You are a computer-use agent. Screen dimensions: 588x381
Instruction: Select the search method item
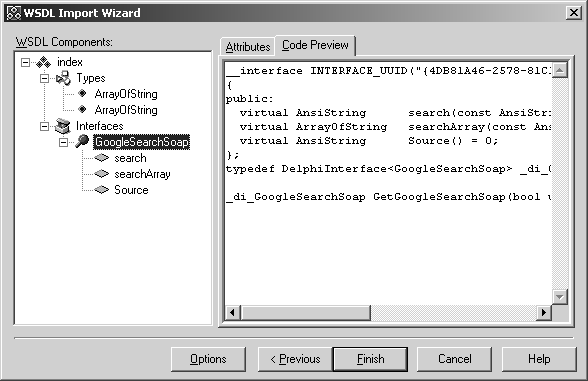(x=130, y=158)
